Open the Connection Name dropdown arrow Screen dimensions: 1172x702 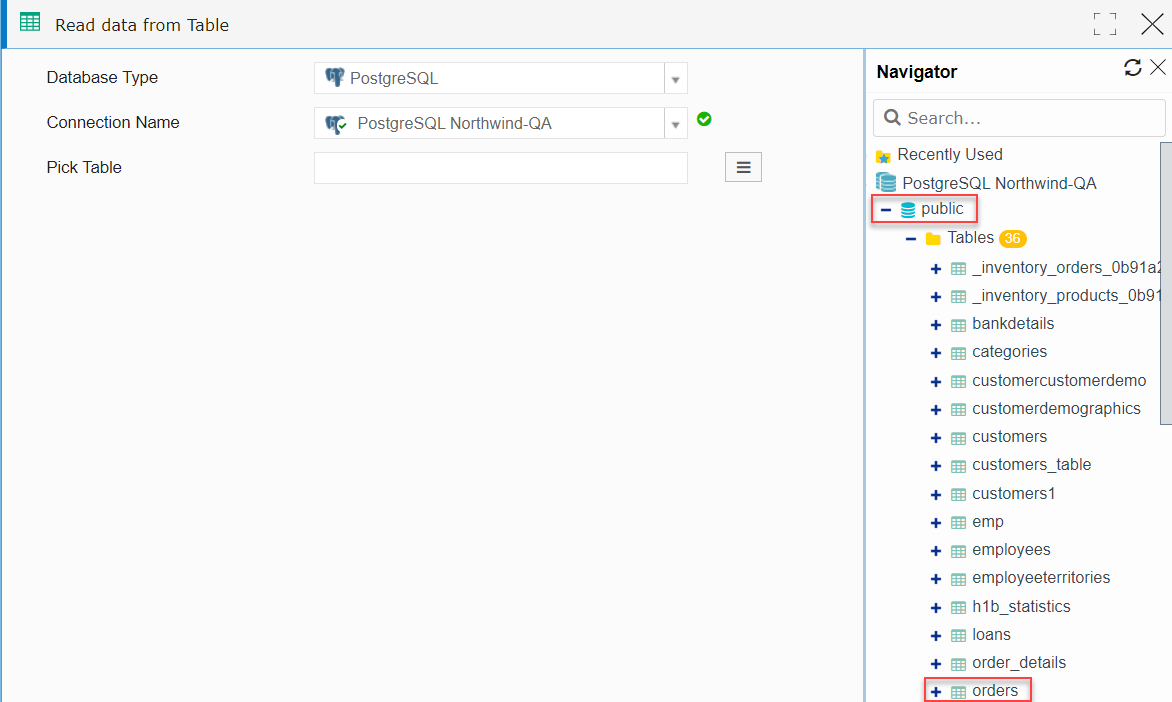(676, 124)
